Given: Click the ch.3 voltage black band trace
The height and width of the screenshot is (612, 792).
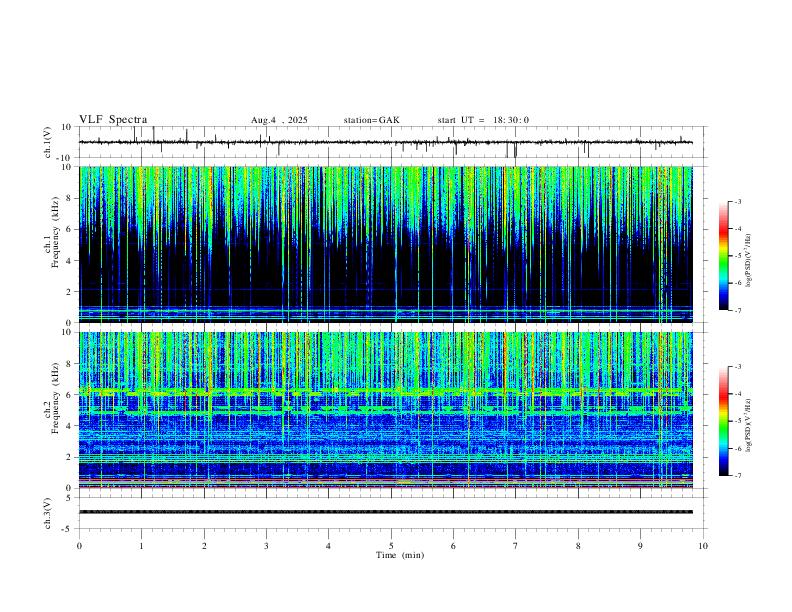Looking at the screenshot, I should [385, 512].
